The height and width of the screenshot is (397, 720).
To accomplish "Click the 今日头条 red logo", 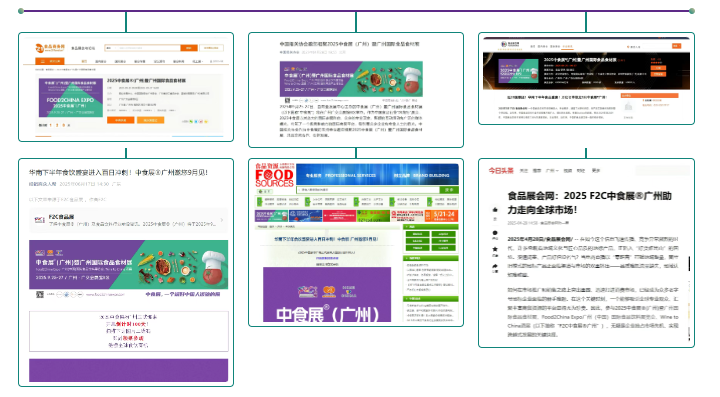I will point(501,171).
